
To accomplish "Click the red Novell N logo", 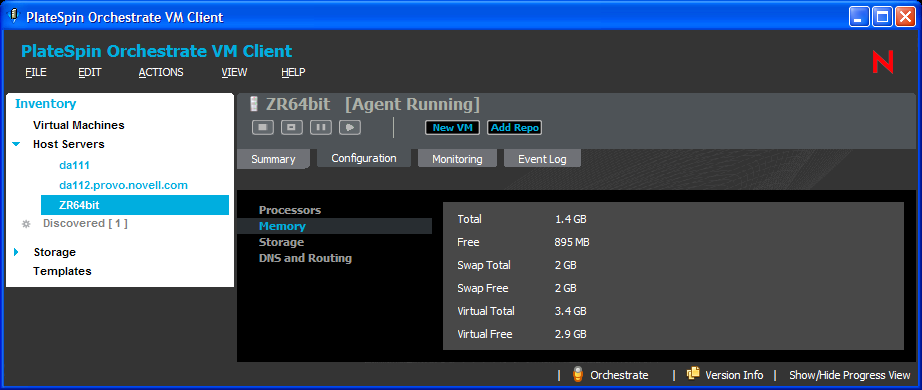I will click(883, 62).
